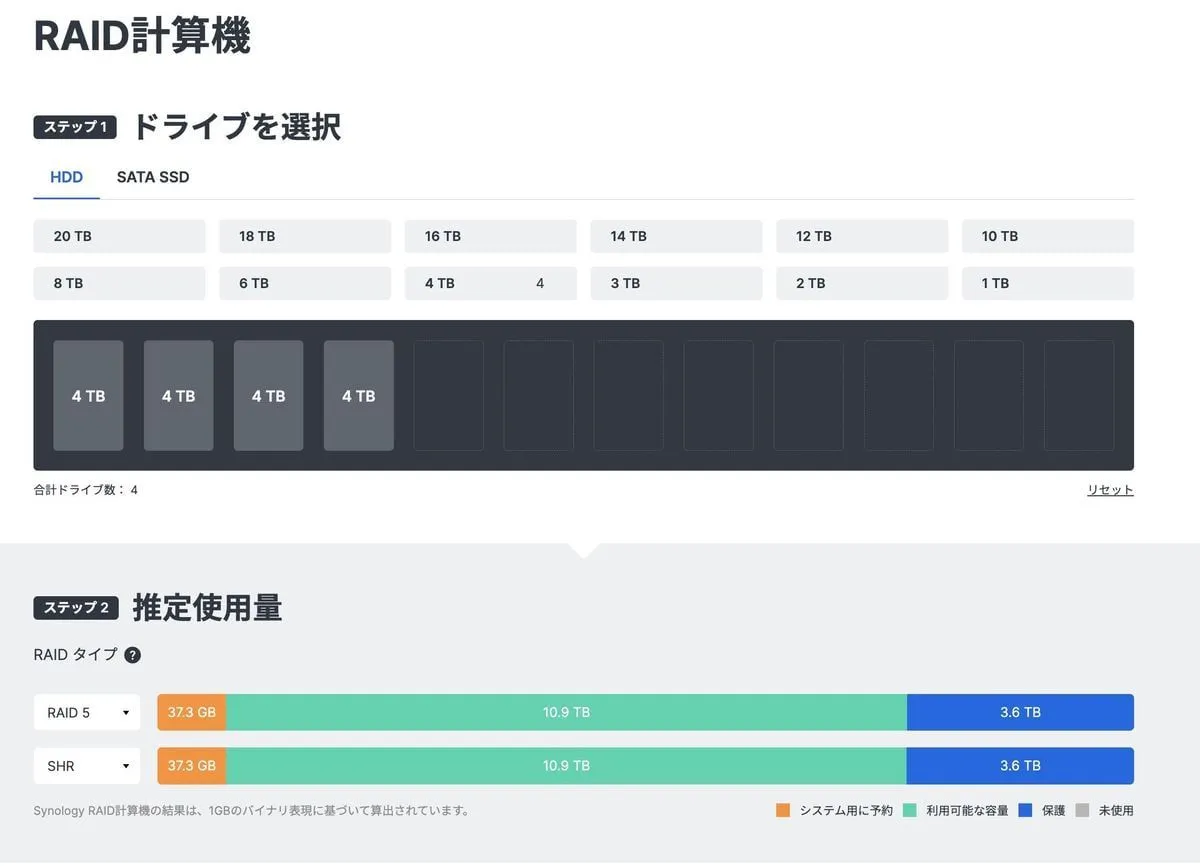The image size is (1200, 866).
Task: Select the HDD tab
Action: click(x=66, y=177)
